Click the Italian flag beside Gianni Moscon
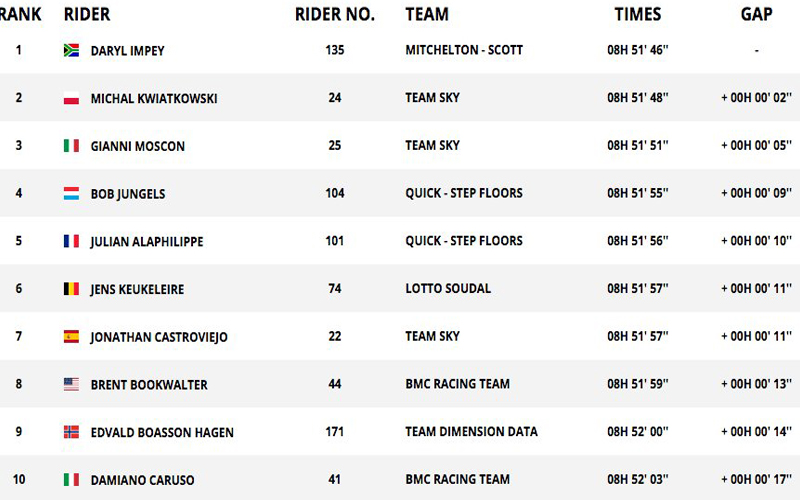The image size is (800, 500). (x=71, y=145)
